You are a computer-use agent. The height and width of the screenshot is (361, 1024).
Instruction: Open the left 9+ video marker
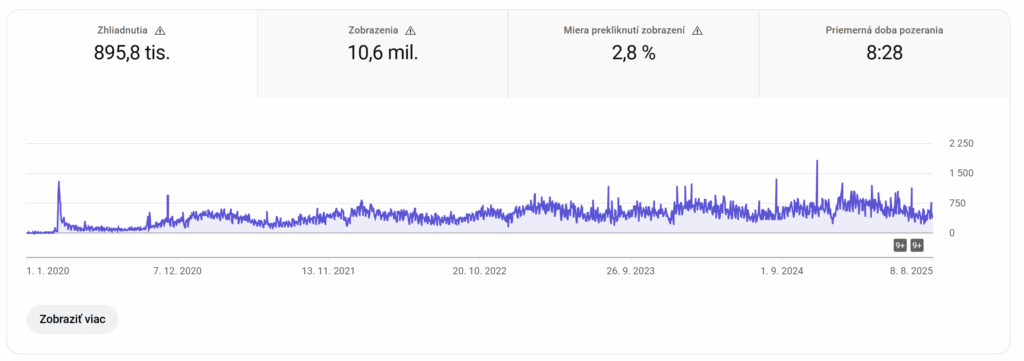(x=900, y=245)
